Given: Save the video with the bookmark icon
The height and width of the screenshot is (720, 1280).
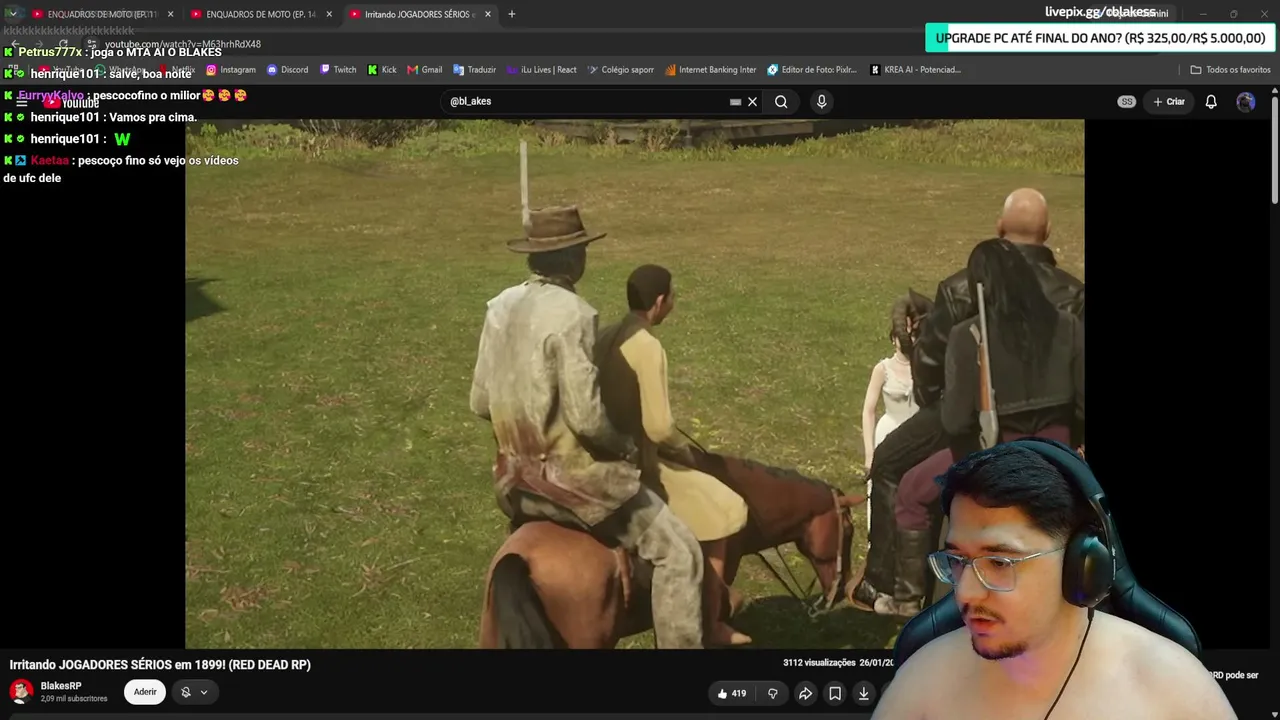Looking at the screenshot, I should [835, 693].
